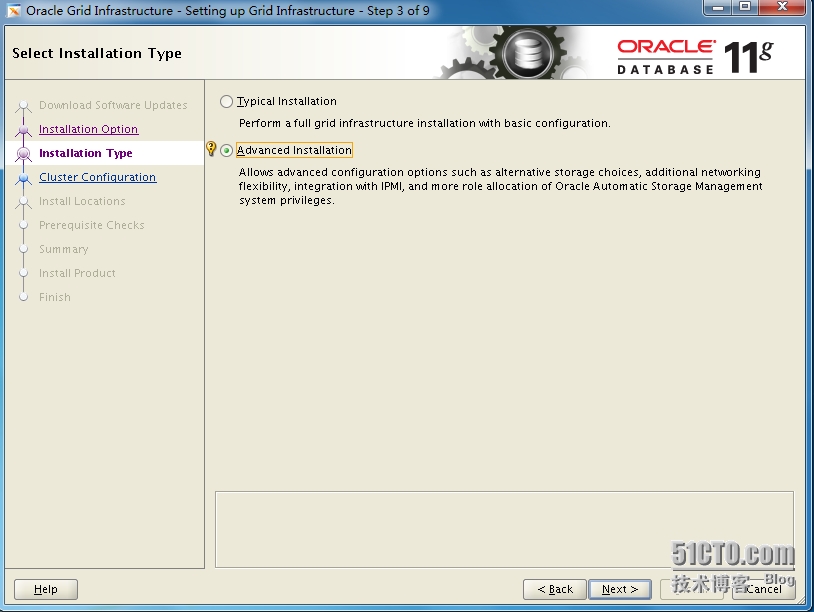Select the Installation Type step in sidebar
Viewport: 814px width, 612px height.
pyautogui.click(x=86, y=153)
